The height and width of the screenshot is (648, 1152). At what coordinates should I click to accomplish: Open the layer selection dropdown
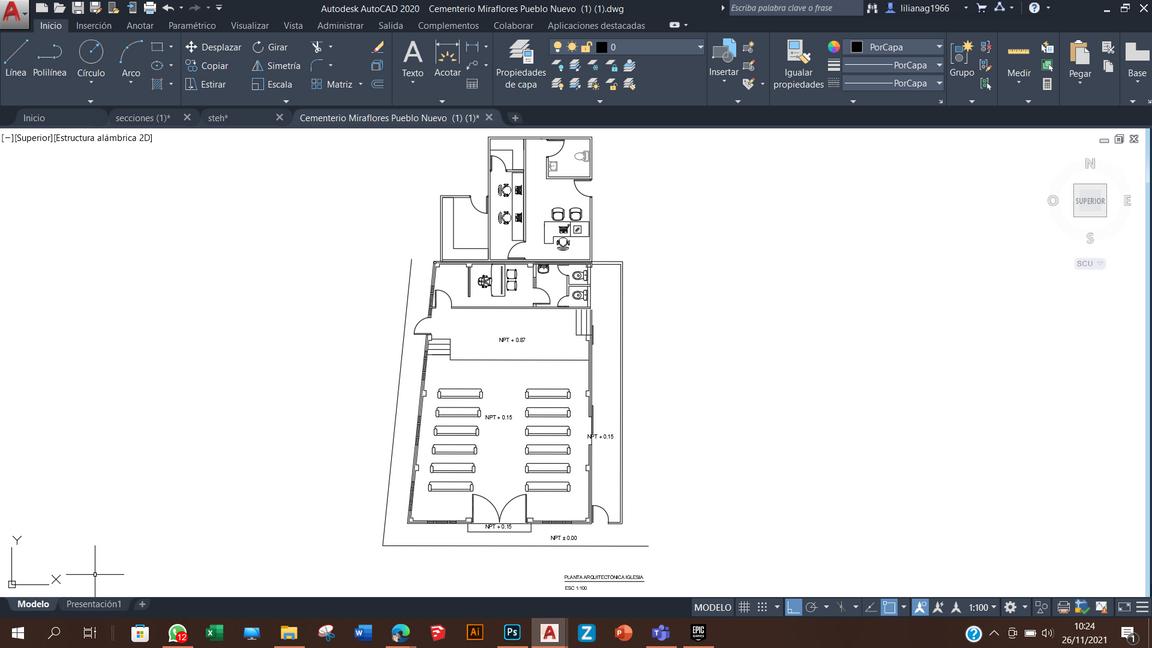click(x=627, y=47)
